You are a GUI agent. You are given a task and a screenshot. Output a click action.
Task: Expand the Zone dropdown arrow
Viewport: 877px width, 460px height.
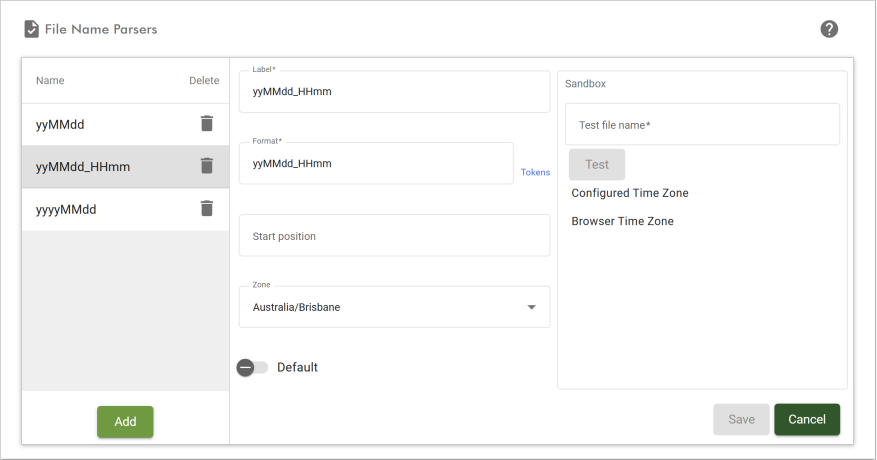point(531,307)
